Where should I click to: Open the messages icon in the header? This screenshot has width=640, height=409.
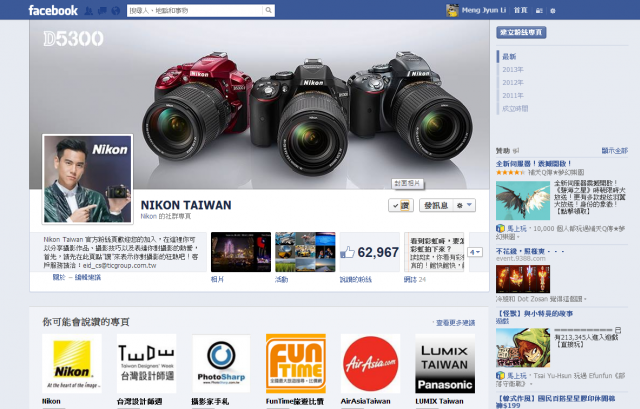102,11
